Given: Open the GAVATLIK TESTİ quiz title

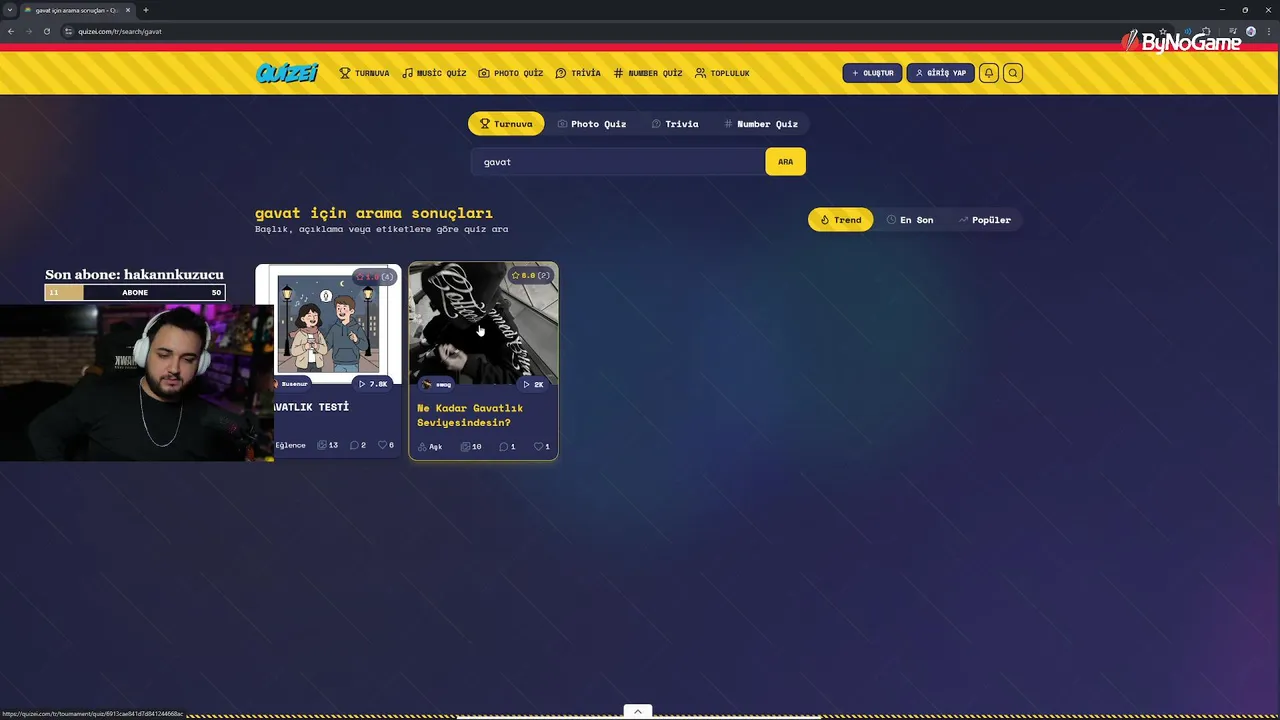Looking at the screenshot, I should pyautogui.click(x=312, y=407).
